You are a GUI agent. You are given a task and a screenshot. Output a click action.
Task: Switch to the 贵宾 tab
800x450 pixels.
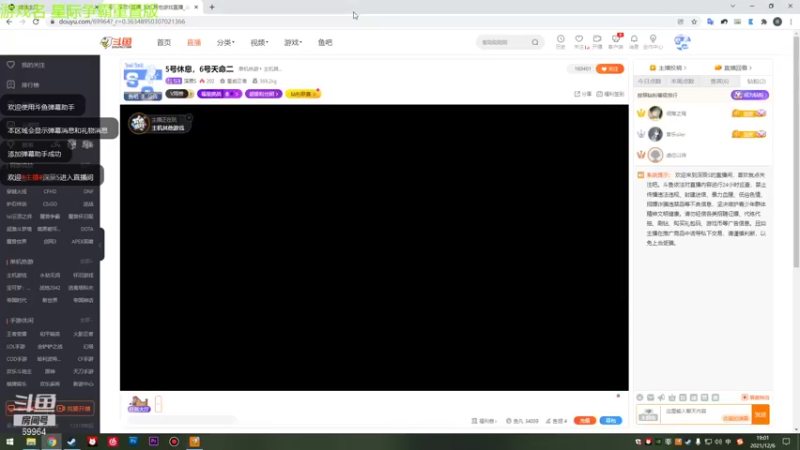(x=719, y=81)
